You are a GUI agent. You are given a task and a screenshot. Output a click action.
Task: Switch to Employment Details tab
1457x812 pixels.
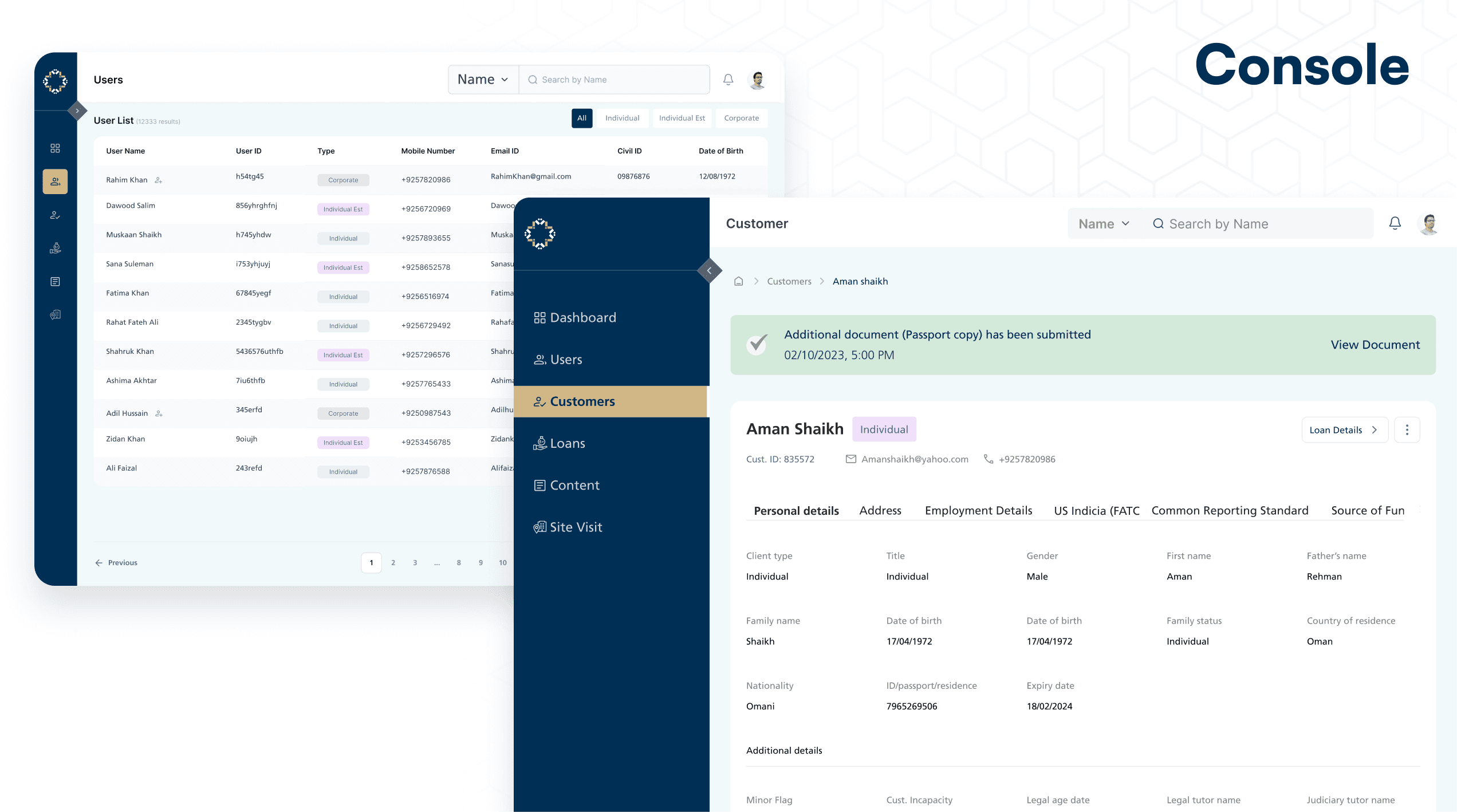[x=978, y=510]
